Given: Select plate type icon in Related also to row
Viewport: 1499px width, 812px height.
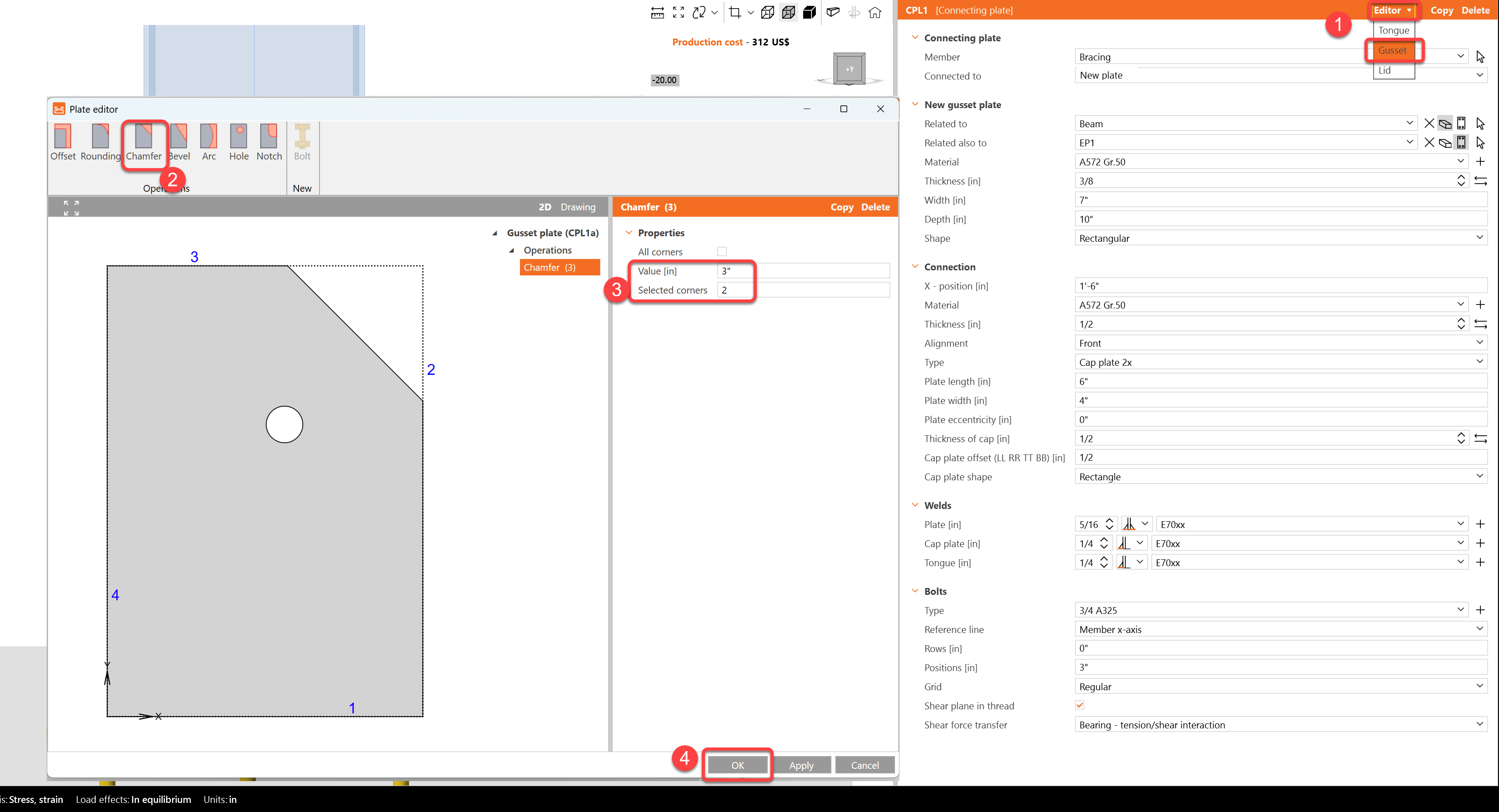Looking at the screenshot, I should tap(1461, 143).
